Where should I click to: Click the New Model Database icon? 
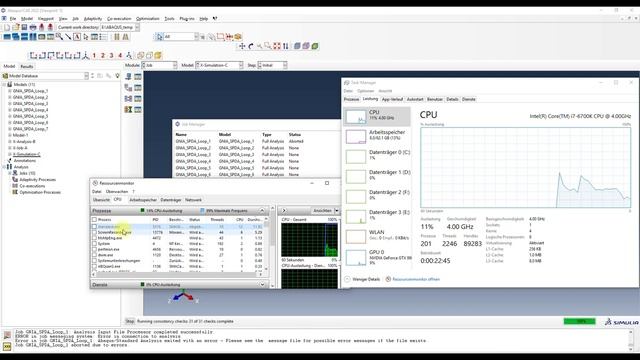pyautogui.click(x=7, y=27)
